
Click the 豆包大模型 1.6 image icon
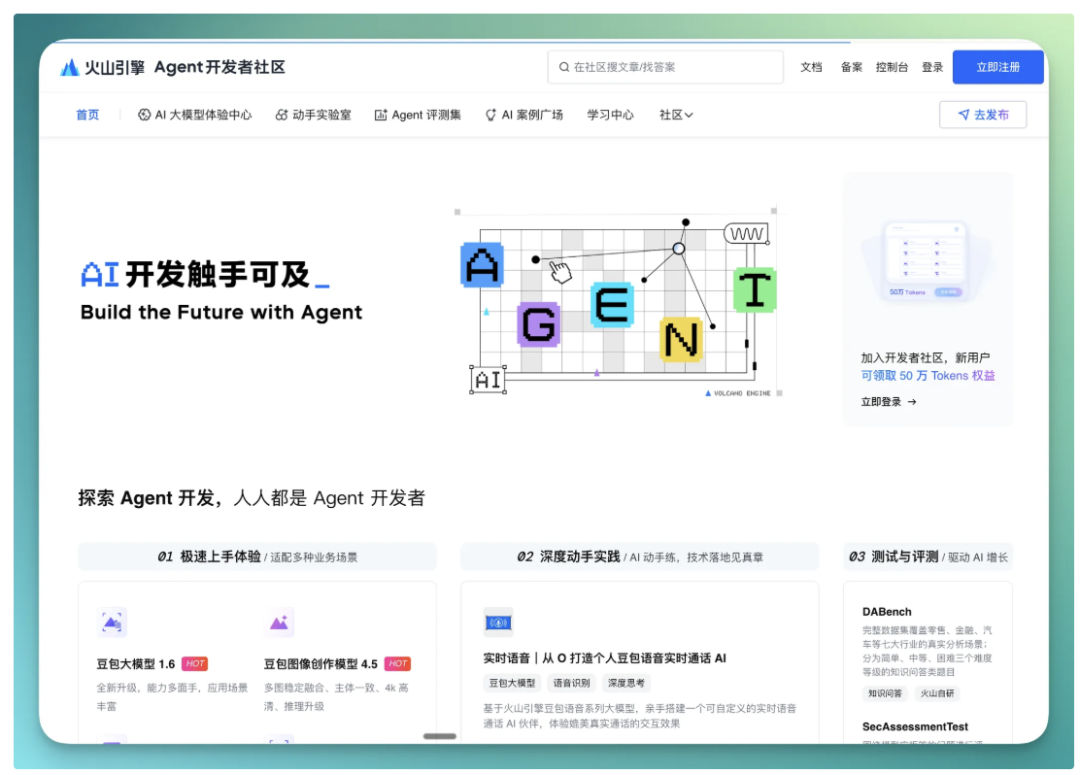coord(112,623)
